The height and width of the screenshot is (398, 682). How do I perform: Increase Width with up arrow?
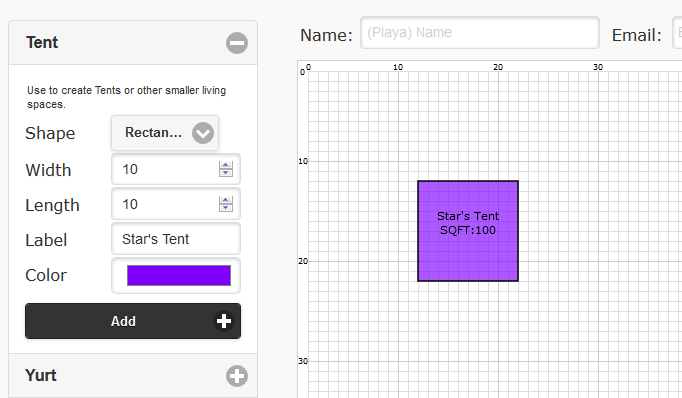tap(226, 165)
